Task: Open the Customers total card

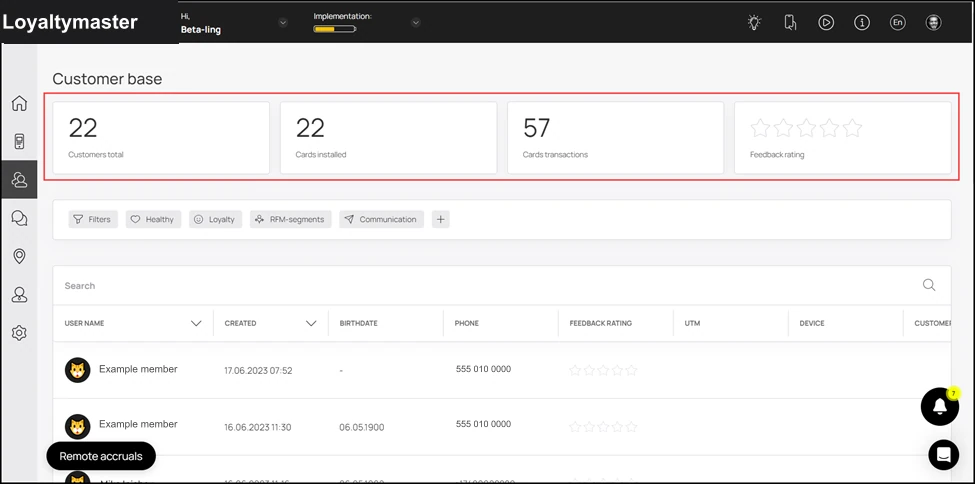Action: [x=161, y=137]
